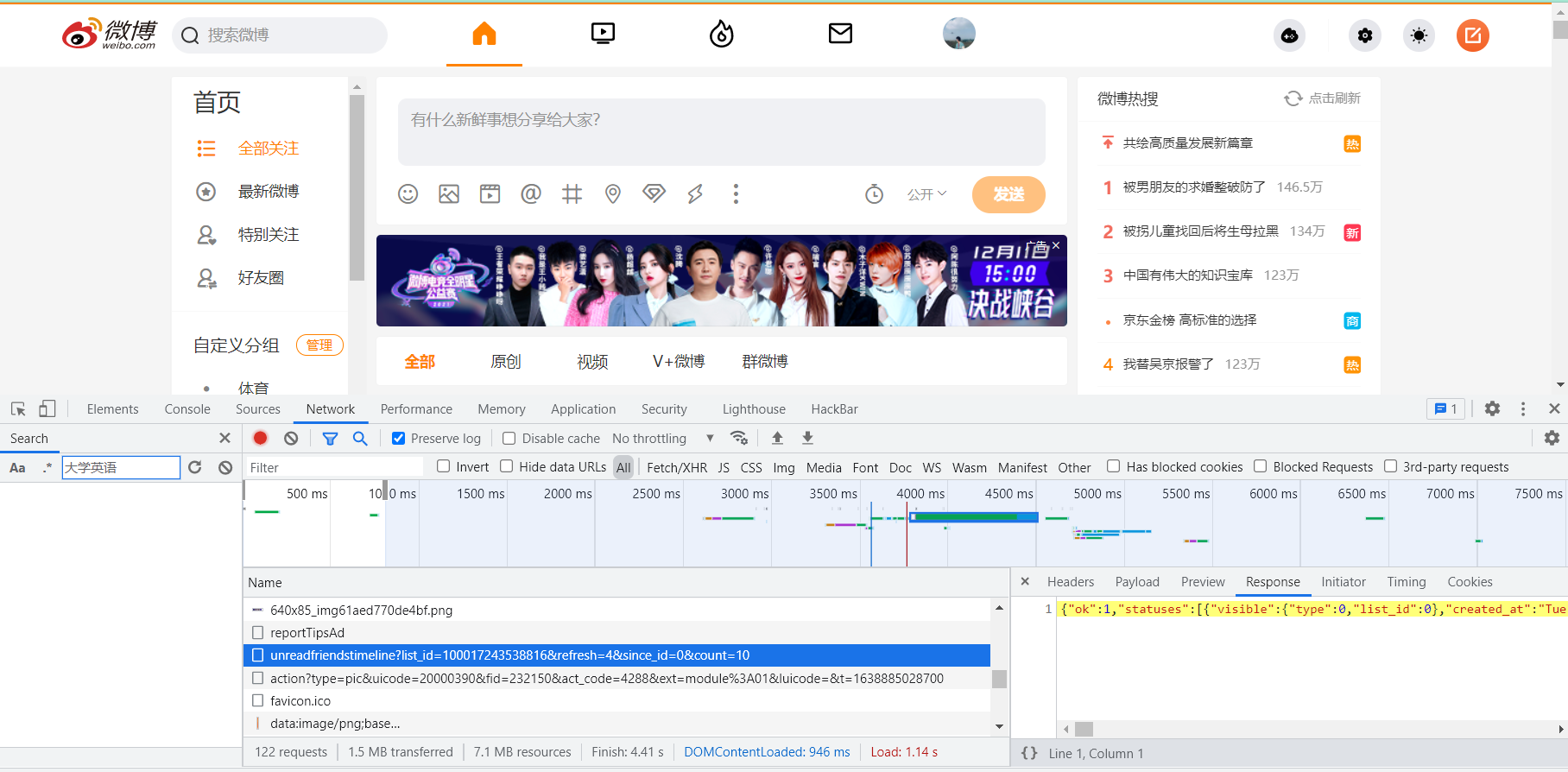Switch to the Sources tab in DevTools
The image size is (1568, 772).
click(258, 409)
